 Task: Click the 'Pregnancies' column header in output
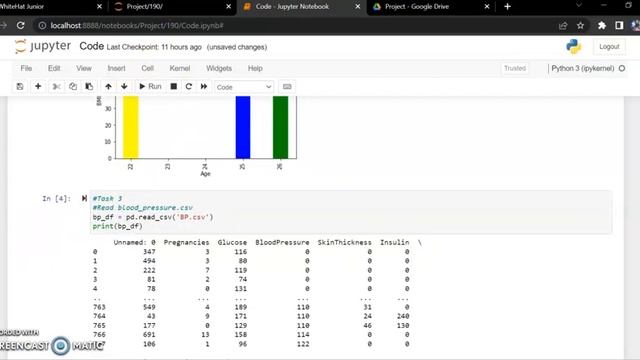(186, 242)
